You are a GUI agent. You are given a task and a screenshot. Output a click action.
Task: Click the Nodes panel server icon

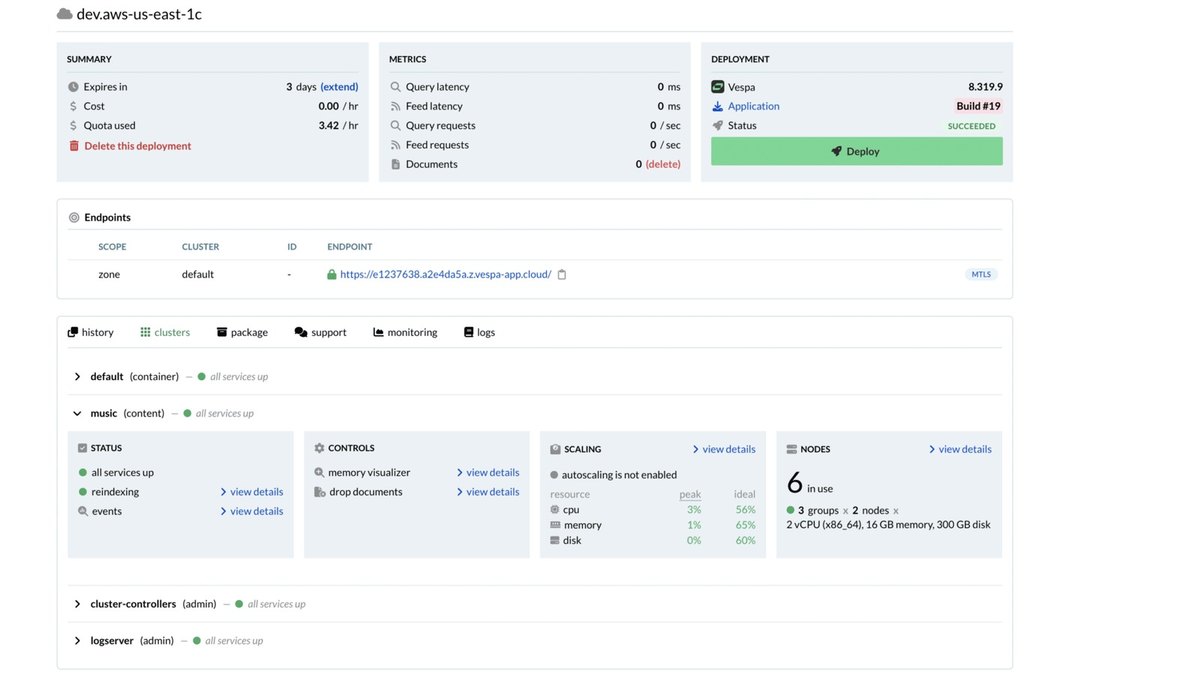click(x=792, y=449)
